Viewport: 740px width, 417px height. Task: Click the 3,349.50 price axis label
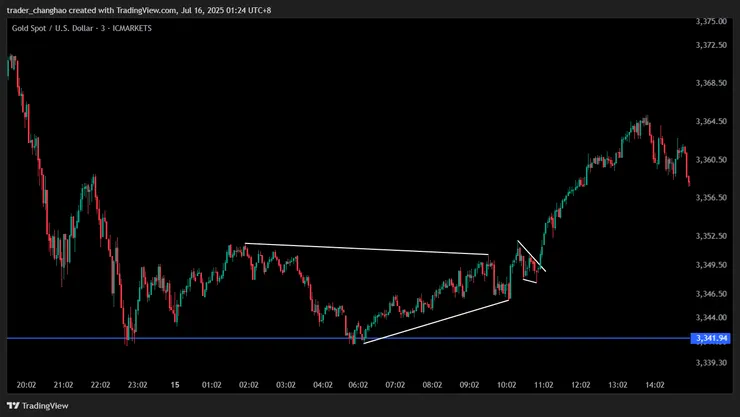tap(711, 265)
